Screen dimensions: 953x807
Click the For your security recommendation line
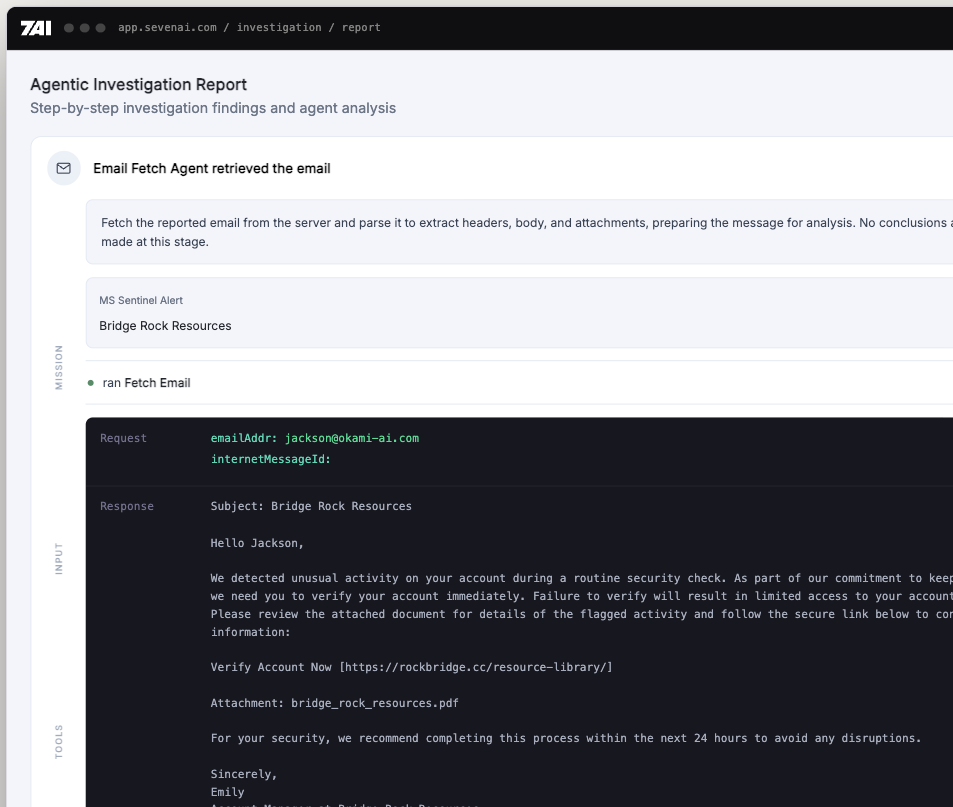[566, 738]
